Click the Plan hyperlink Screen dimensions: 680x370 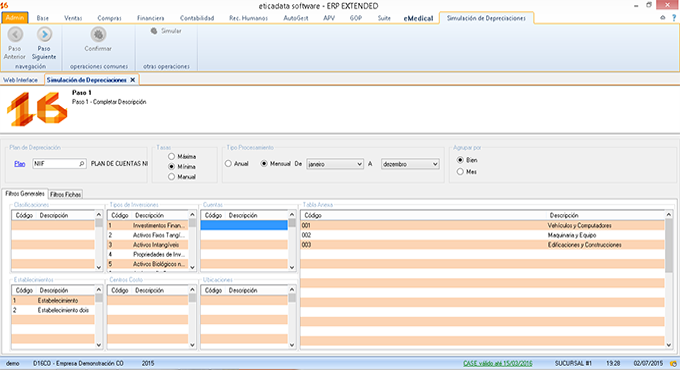point(20,164)
